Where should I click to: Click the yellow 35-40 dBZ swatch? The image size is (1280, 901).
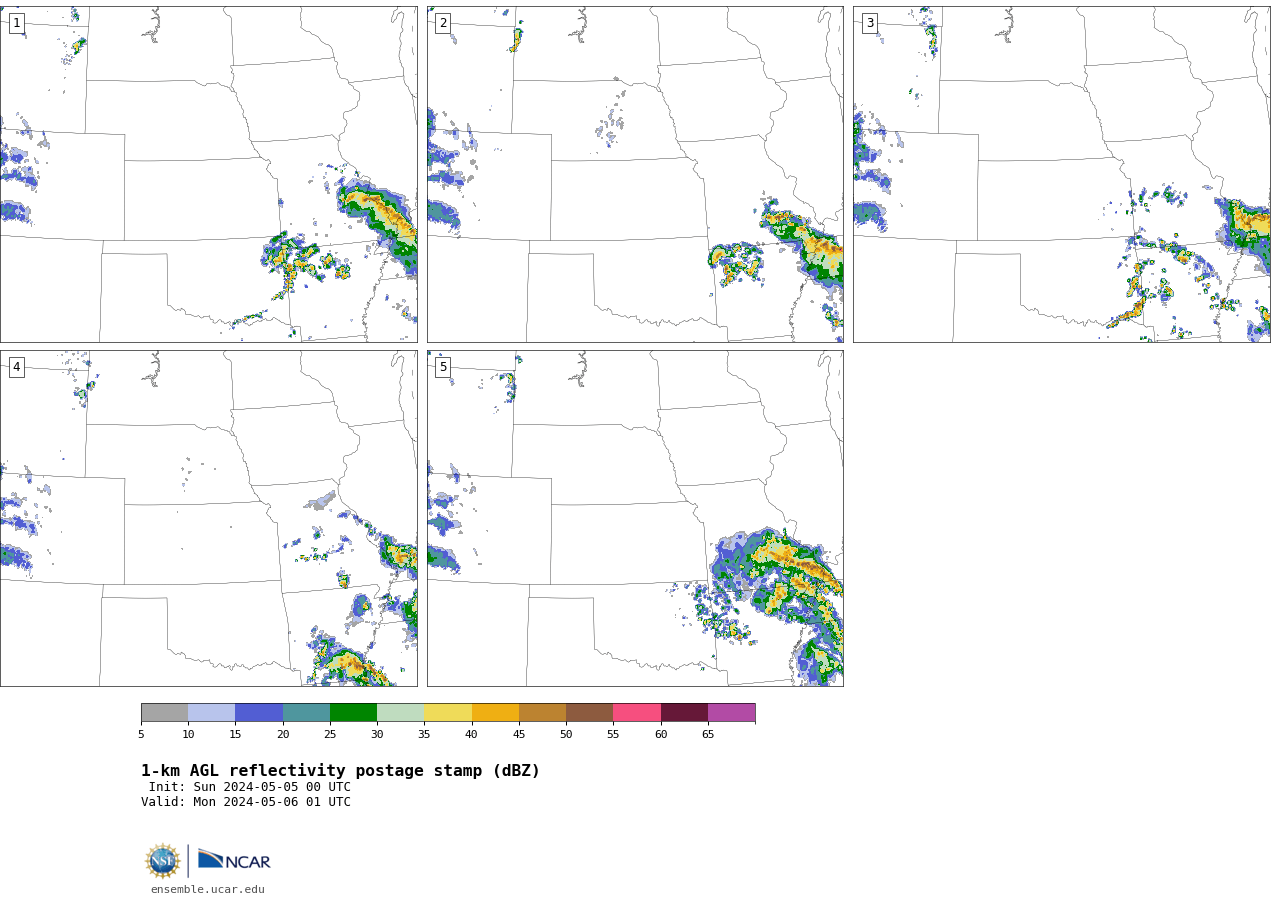point(448,712)
